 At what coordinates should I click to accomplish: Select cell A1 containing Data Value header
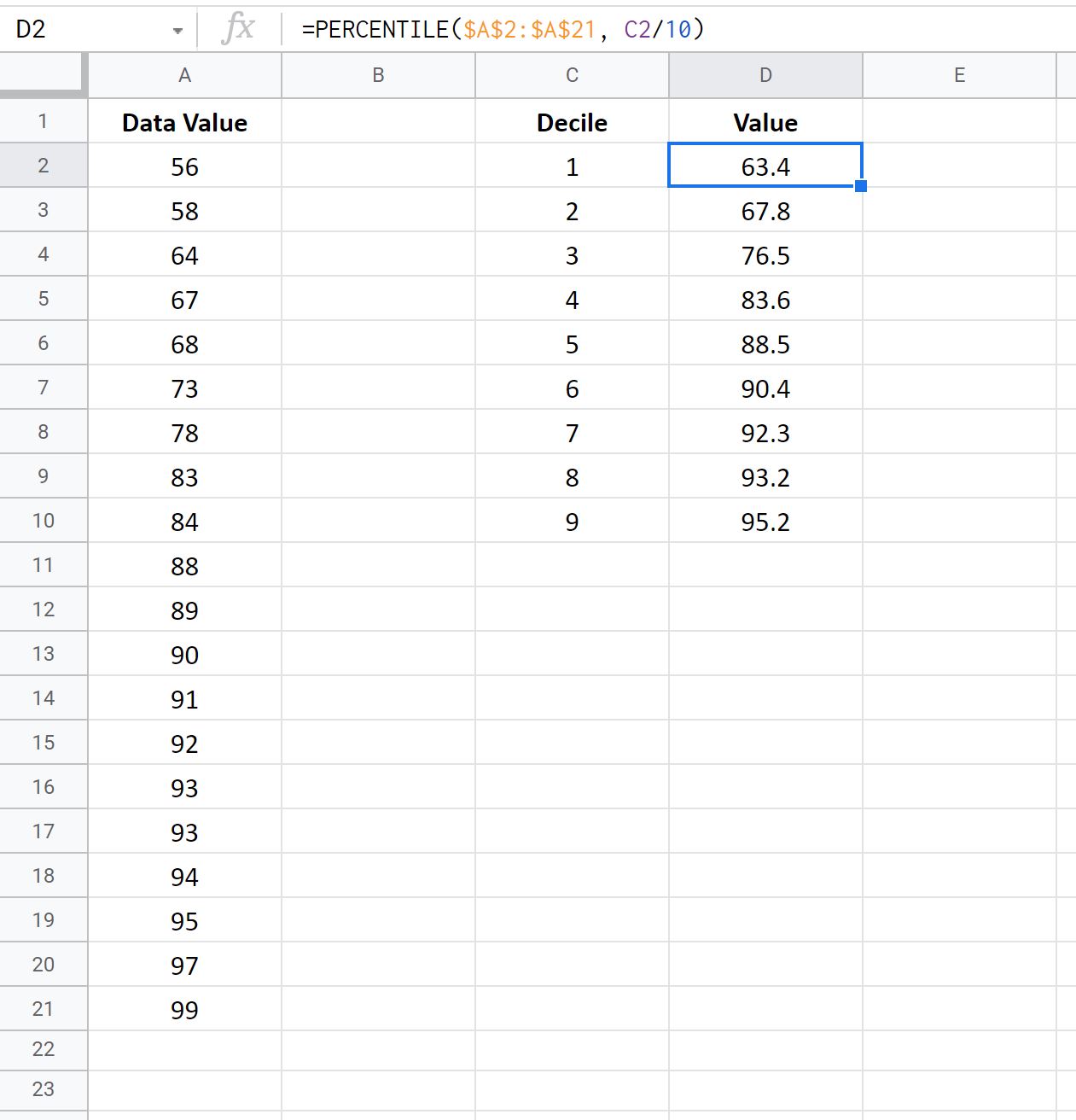pos(184,121)
